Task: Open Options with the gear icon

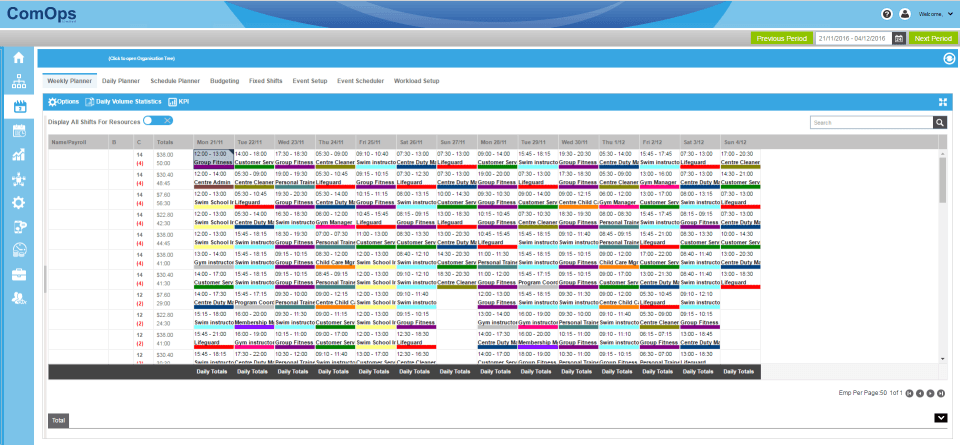Action: click(64, 102)
